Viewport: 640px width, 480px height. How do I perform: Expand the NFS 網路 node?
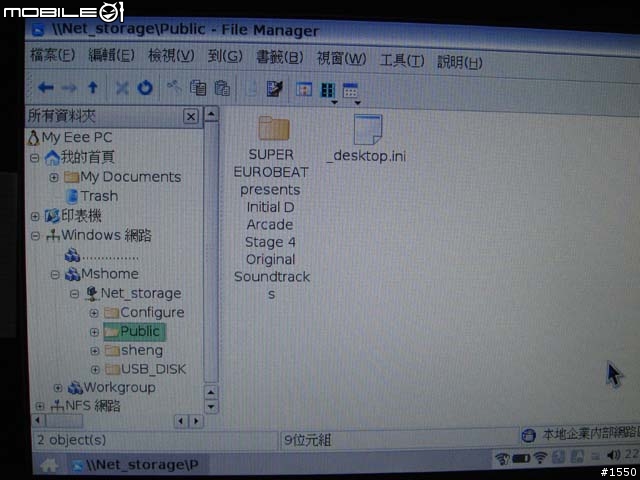point(40,406)
